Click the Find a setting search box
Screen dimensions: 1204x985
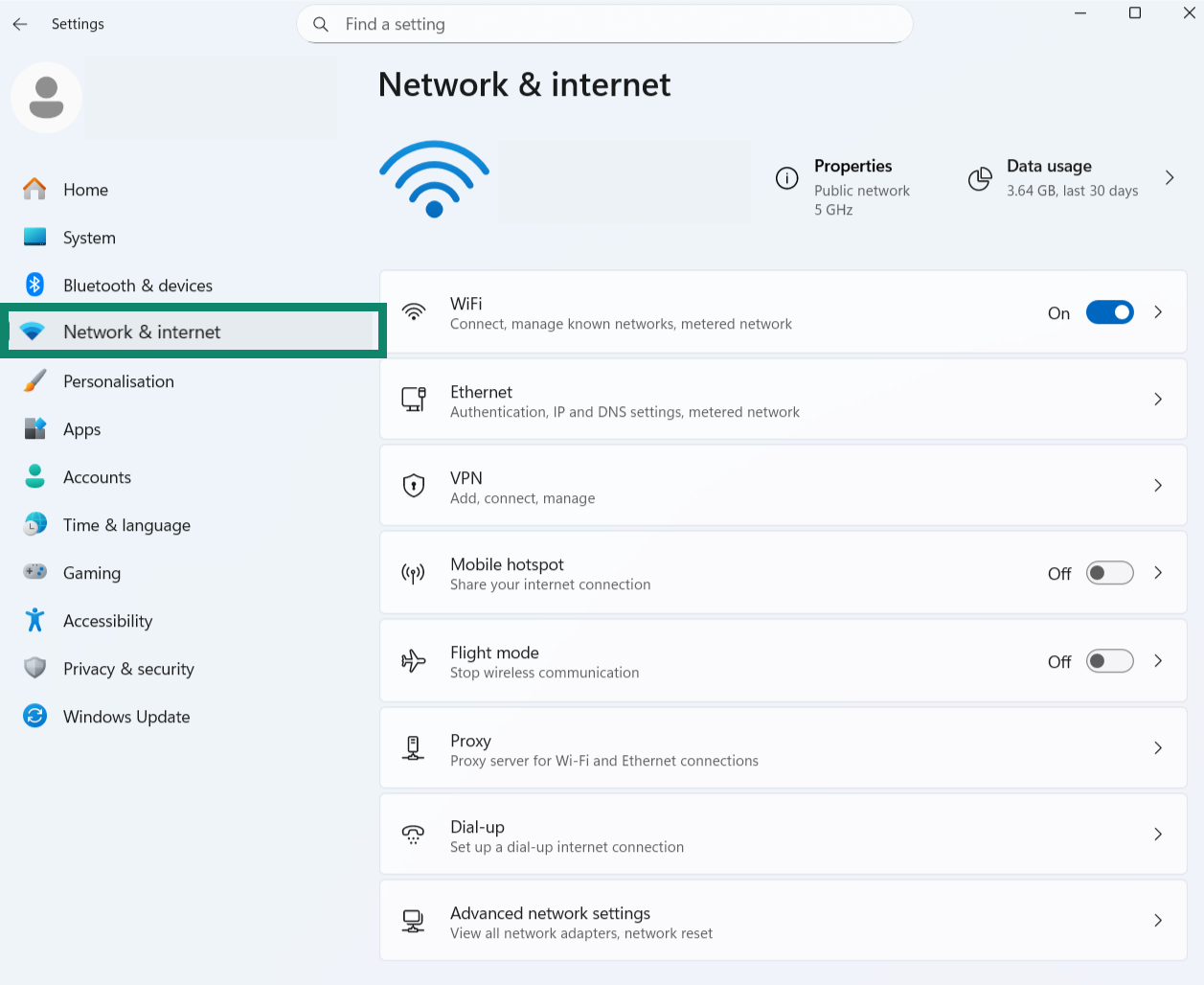pos(604,24)
